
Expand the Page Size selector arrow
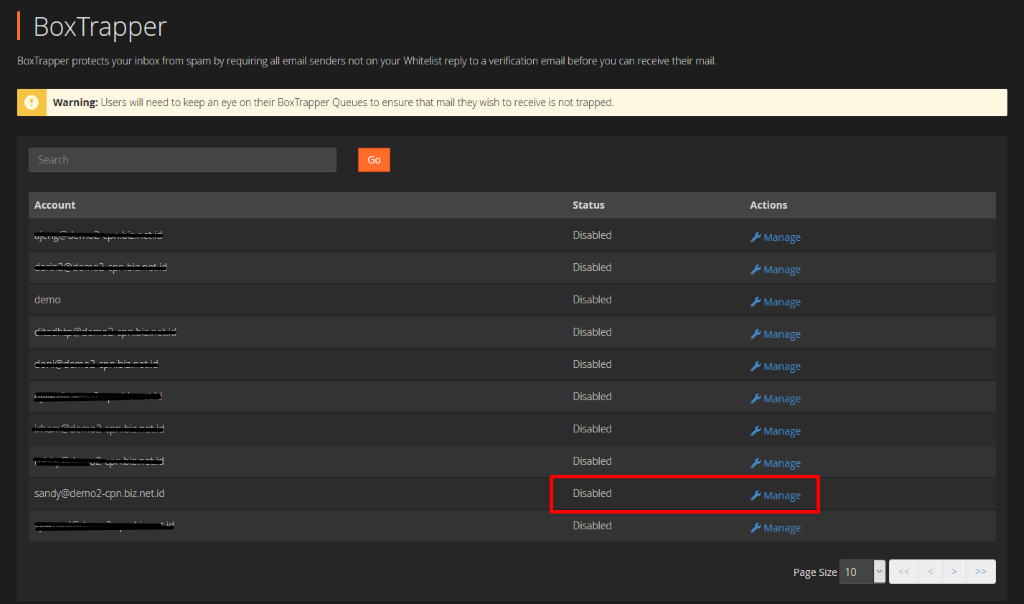(x=878, y=571)
